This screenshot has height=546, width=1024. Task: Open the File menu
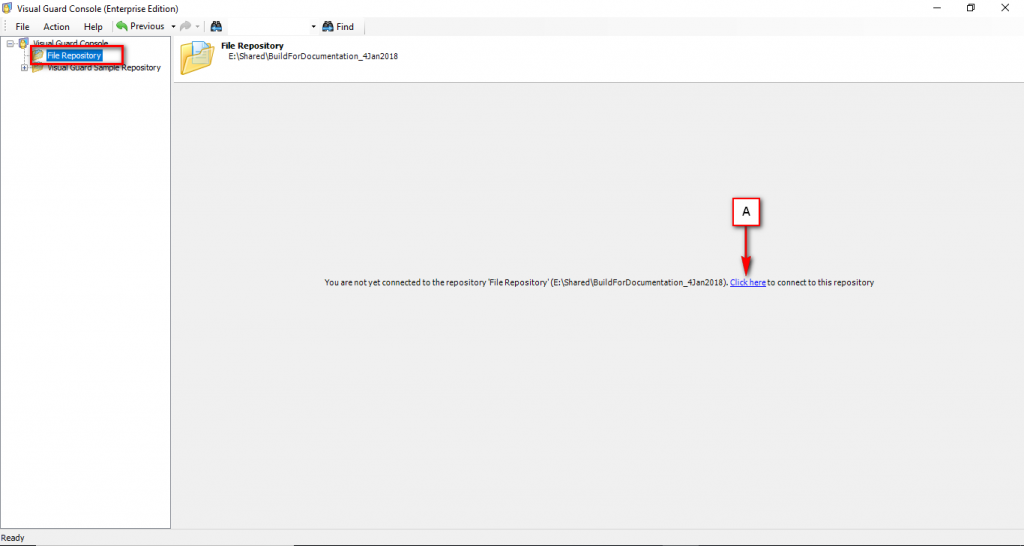point(22,26)
